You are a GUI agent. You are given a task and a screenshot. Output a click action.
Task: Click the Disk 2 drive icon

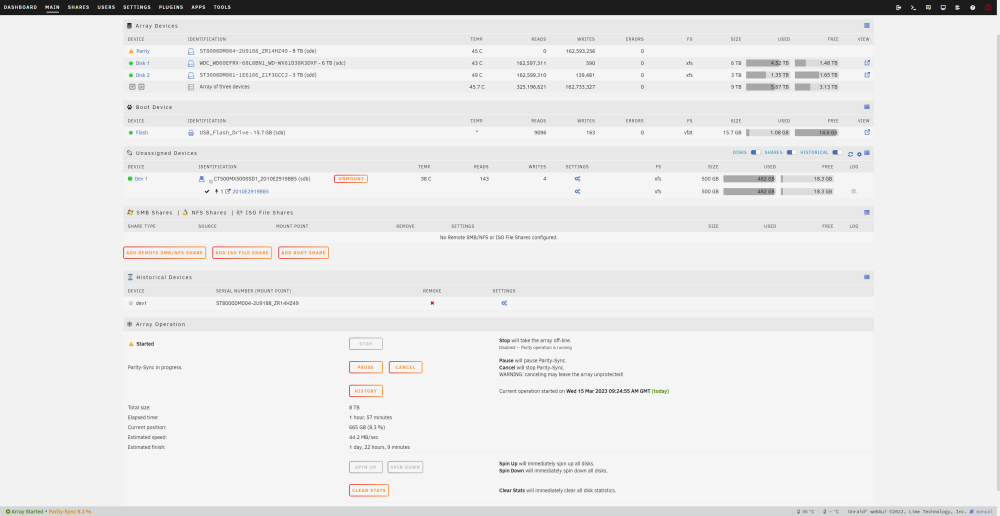click(x=190, y=75)
